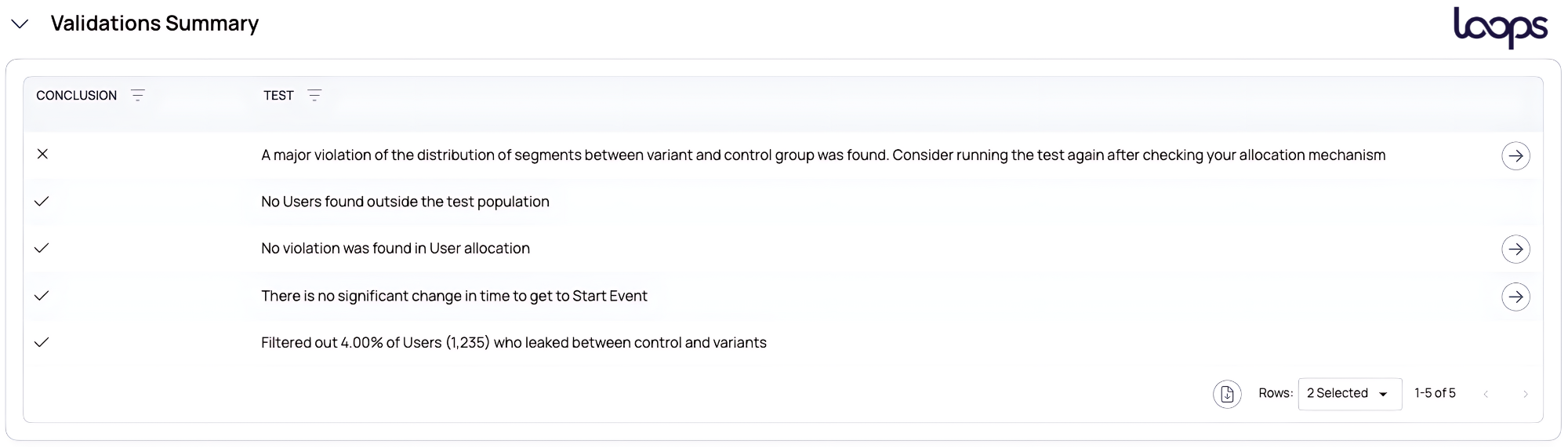This screenshot has width=1568, height=448.
Task: Click the '1-5 of 5' pagination label
Action: coord(1435,393)
